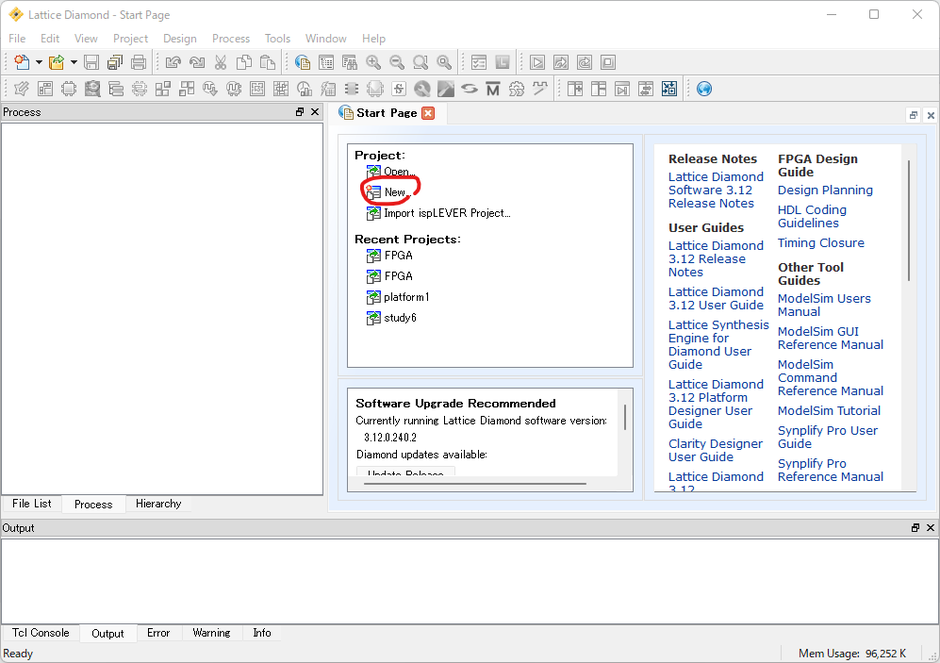Open the Timing Closure guide link
Image resolution: width=940 pixels, height=663 pixels.
tap(820, 243)
